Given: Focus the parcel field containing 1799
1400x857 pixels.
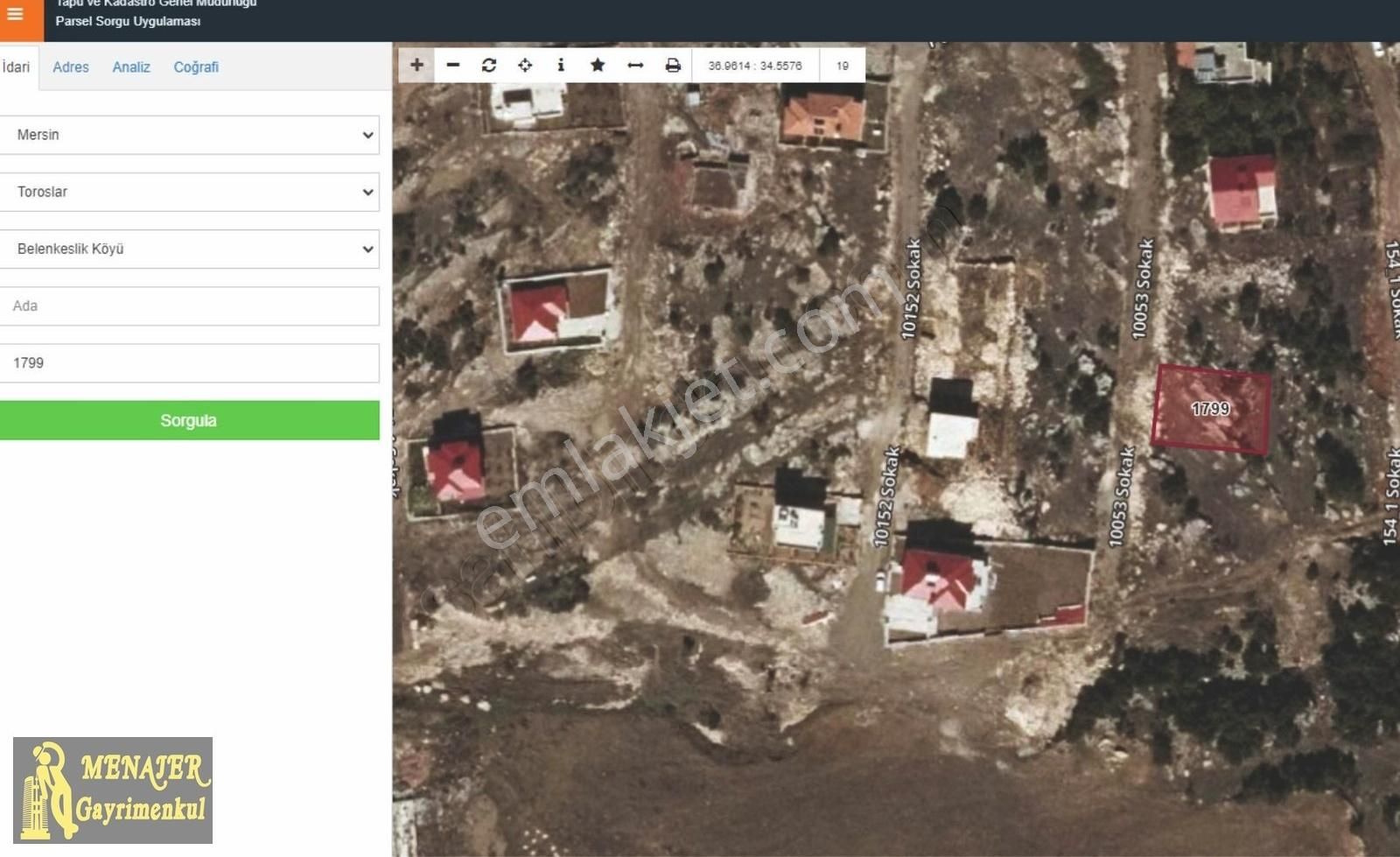Looking at the screenshot, I should (189, 362).
